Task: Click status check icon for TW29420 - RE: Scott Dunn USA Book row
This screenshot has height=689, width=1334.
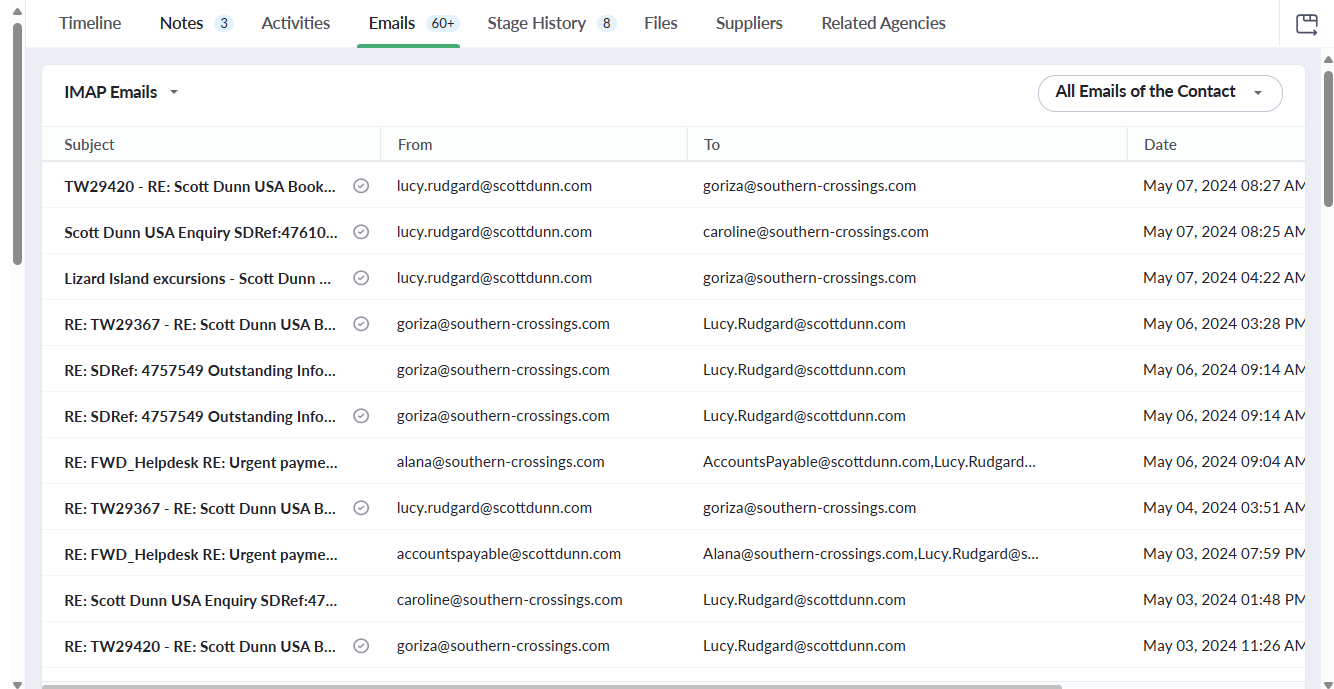Action: tap(362, 186)
